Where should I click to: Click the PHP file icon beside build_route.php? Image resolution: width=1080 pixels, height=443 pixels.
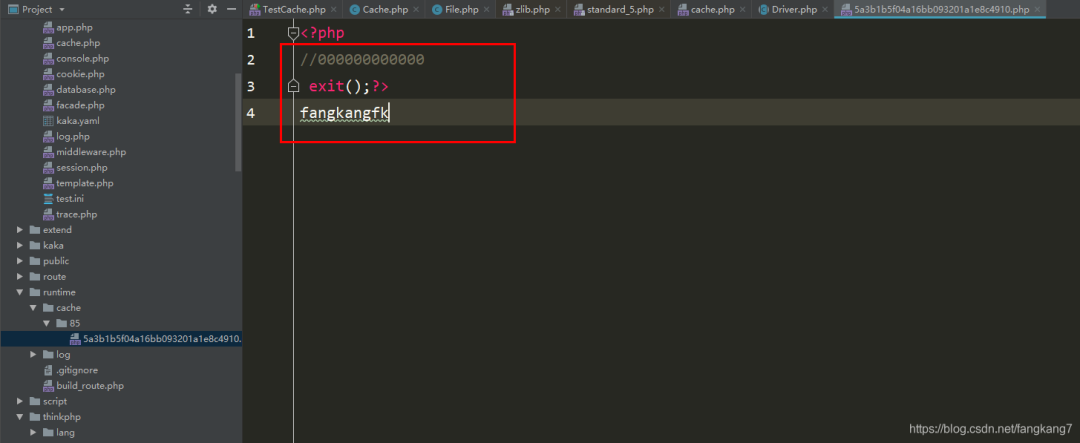pyautogui.click(x=48, y=386)
